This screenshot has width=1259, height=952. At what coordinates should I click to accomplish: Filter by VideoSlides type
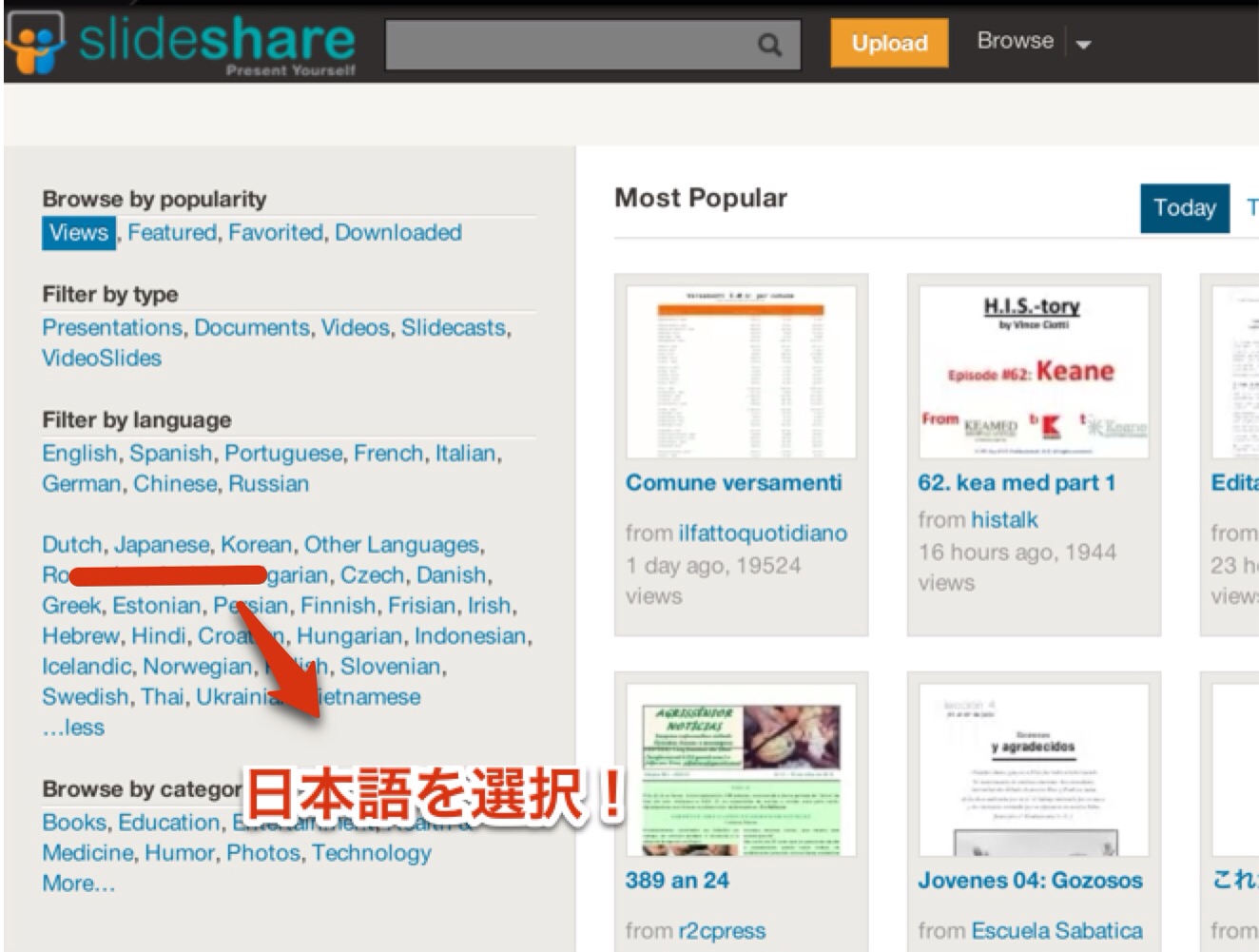point(102,358)
